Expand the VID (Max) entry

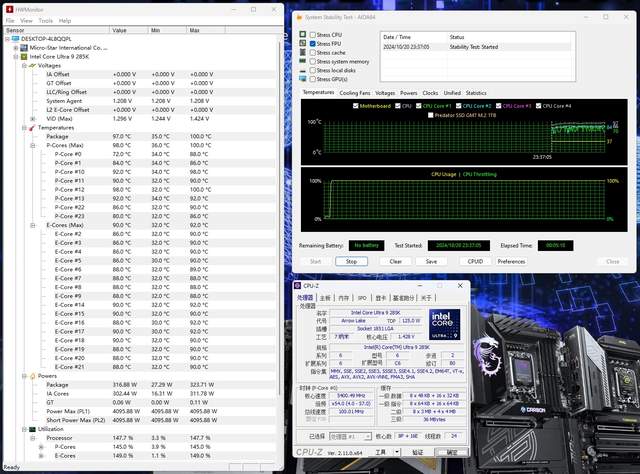click(33, 119)
